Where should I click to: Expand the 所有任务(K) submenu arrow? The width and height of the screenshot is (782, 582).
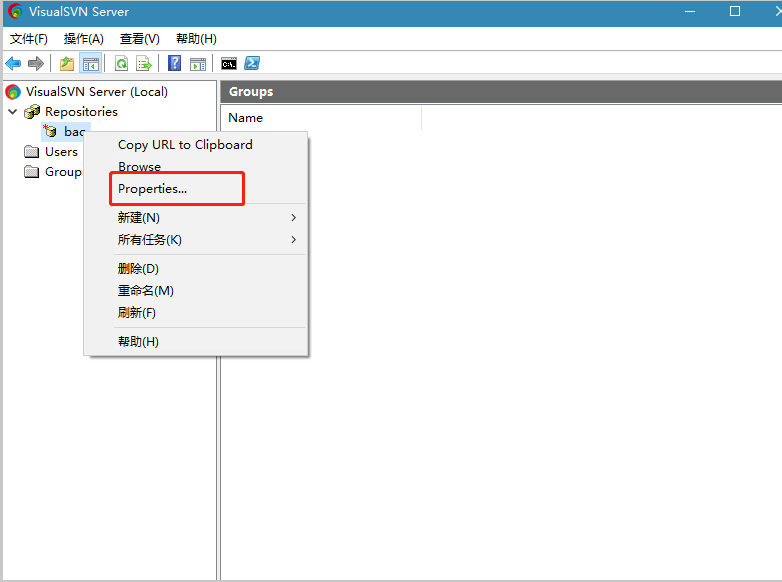[294, 240]
